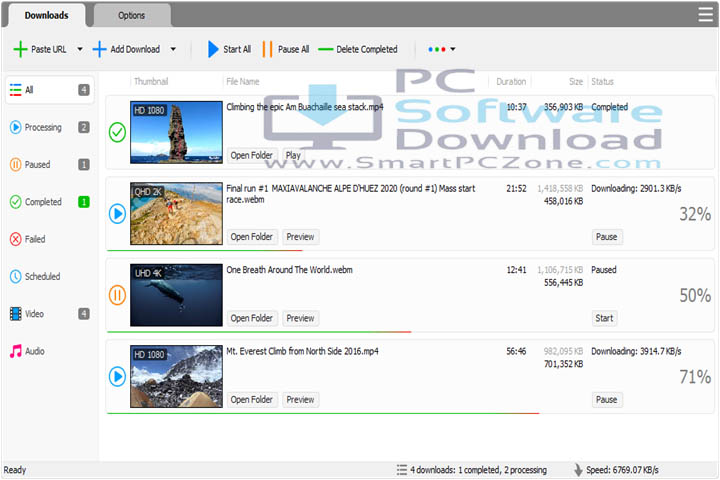Click the All category count badge 4
The image size is (720, 480).
(84, 90)
